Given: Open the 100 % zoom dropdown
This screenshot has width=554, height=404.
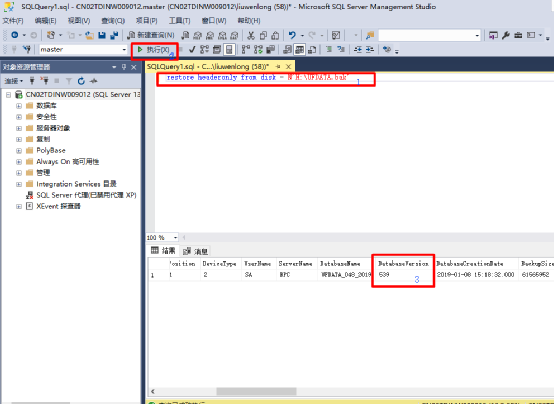Looking at the screenshot, I should 175,237.
